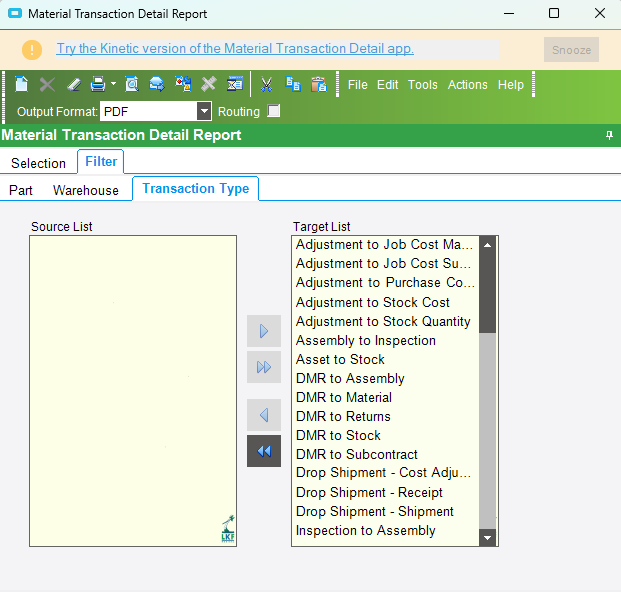Click the Target List scroll up arrow
This screenshot has width=621, height=592.
(x=488, y=245)
